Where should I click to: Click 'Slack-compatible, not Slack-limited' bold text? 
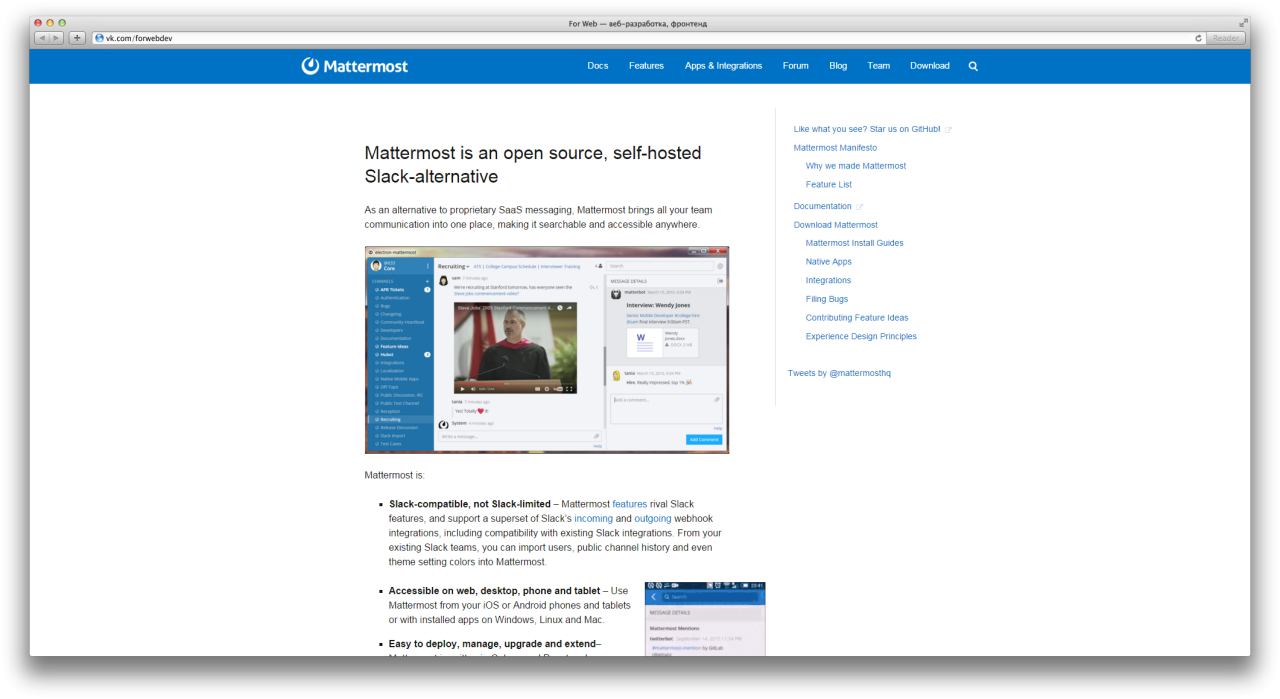coord(469,505)
